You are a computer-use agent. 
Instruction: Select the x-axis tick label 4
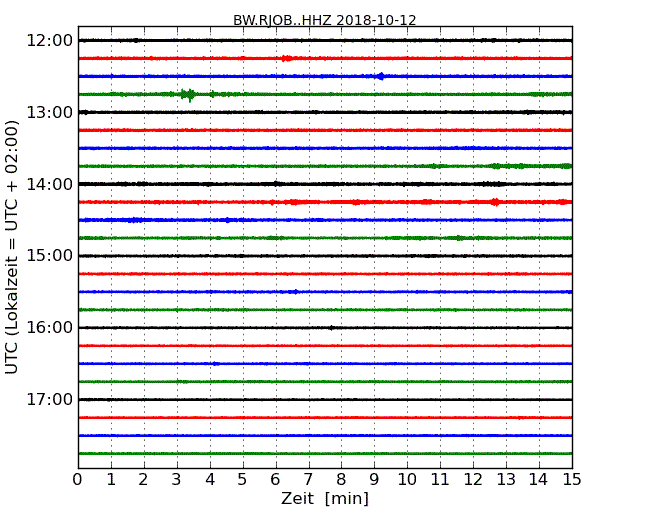(x=210, y=480)
